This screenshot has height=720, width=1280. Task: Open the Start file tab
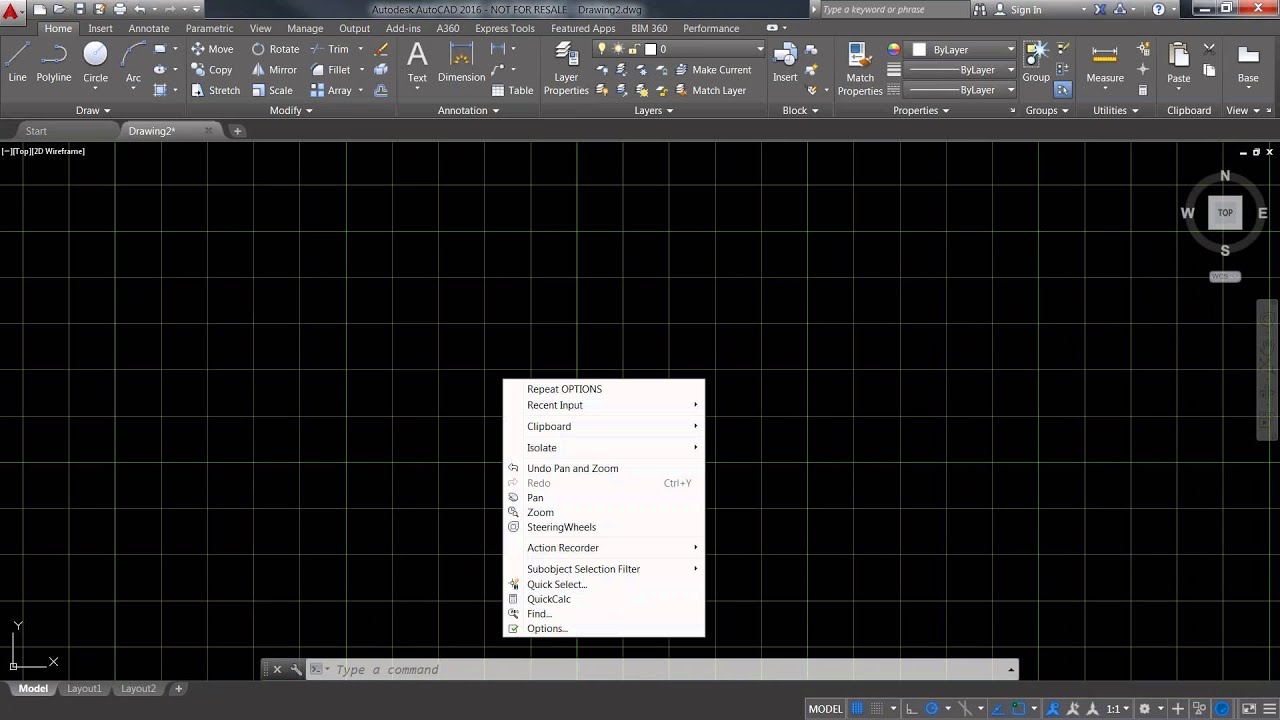(x=36, y=131)
